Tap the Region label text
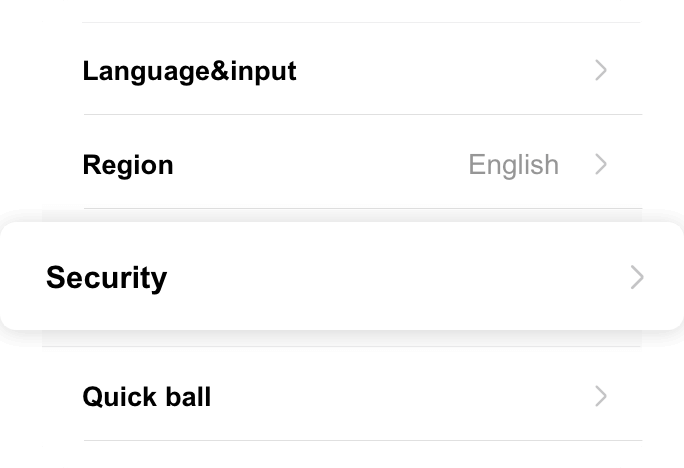Screen dimensions: 684x468 click(x=127, y=164)
